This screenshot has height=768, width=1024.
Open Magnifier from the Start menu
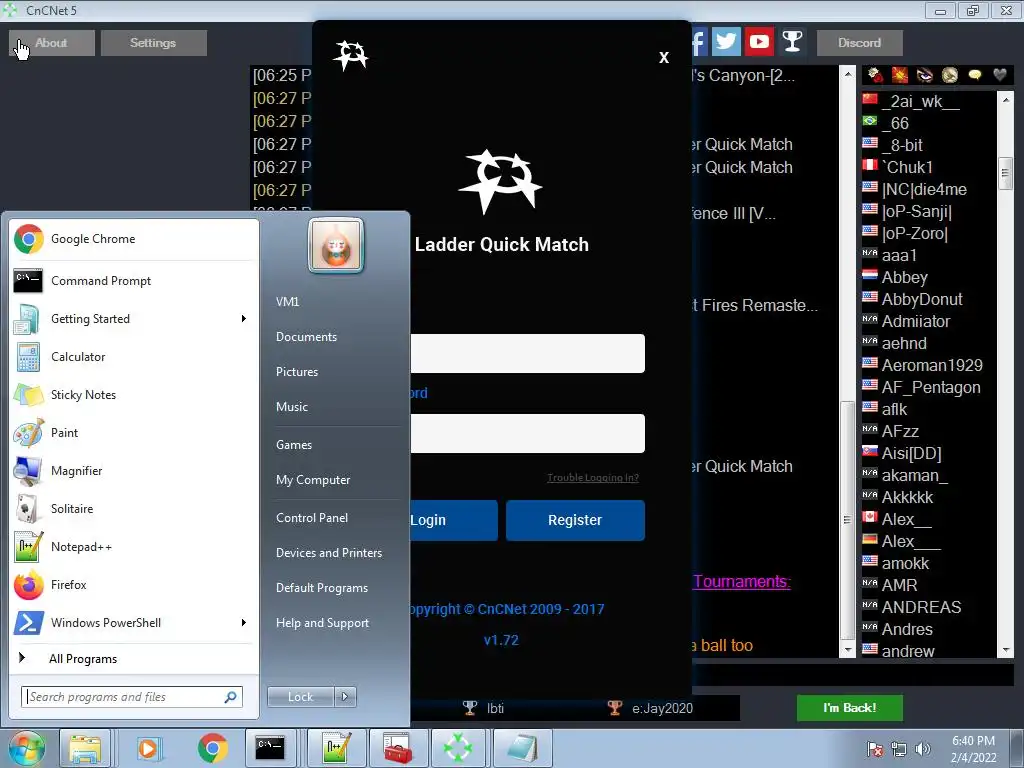134,471
